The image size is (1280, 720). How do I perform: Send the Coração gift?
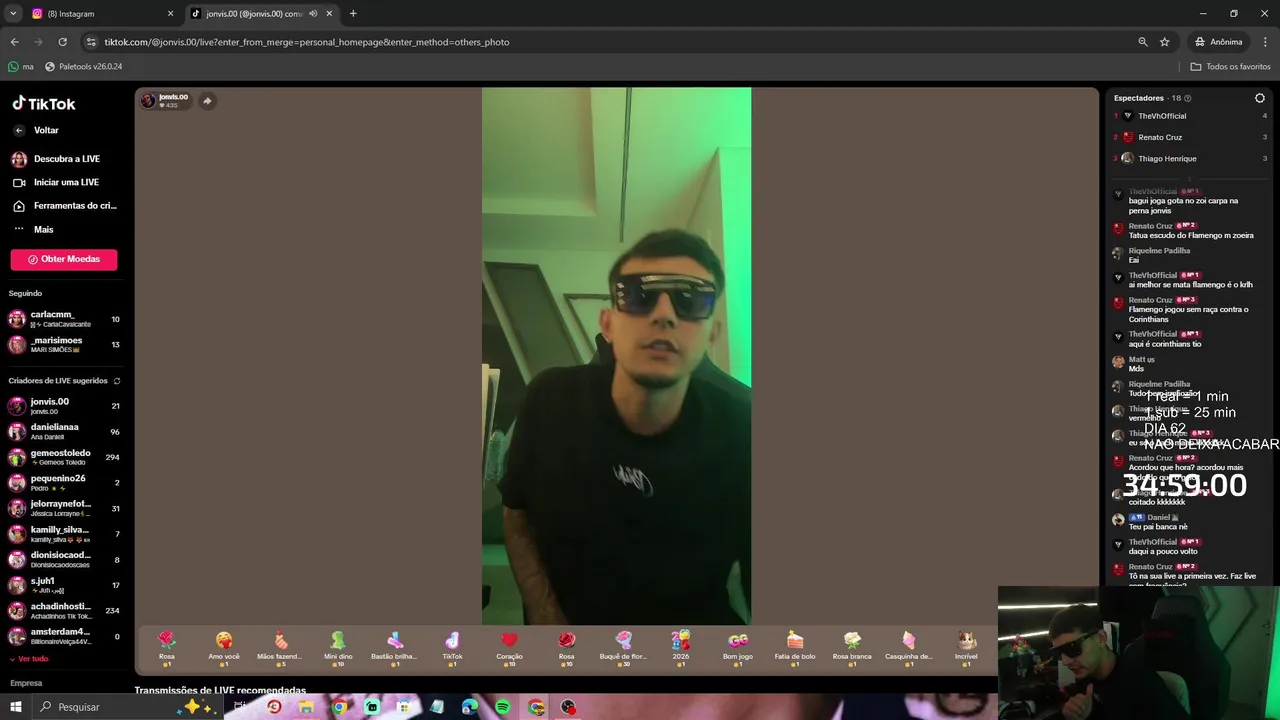coord(509,648)
